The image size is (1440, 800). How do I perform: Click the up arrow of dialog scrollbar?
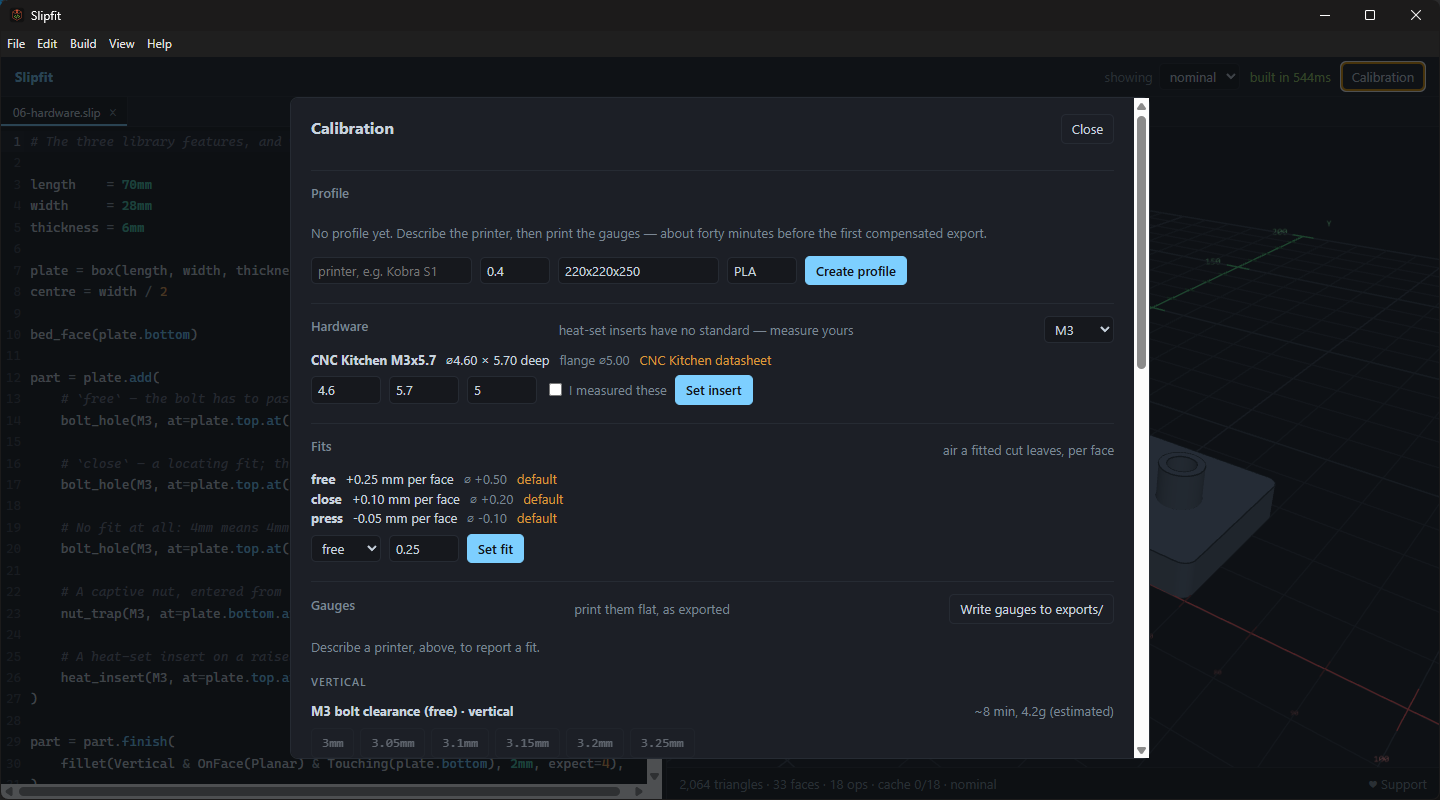coord(1141,106)
